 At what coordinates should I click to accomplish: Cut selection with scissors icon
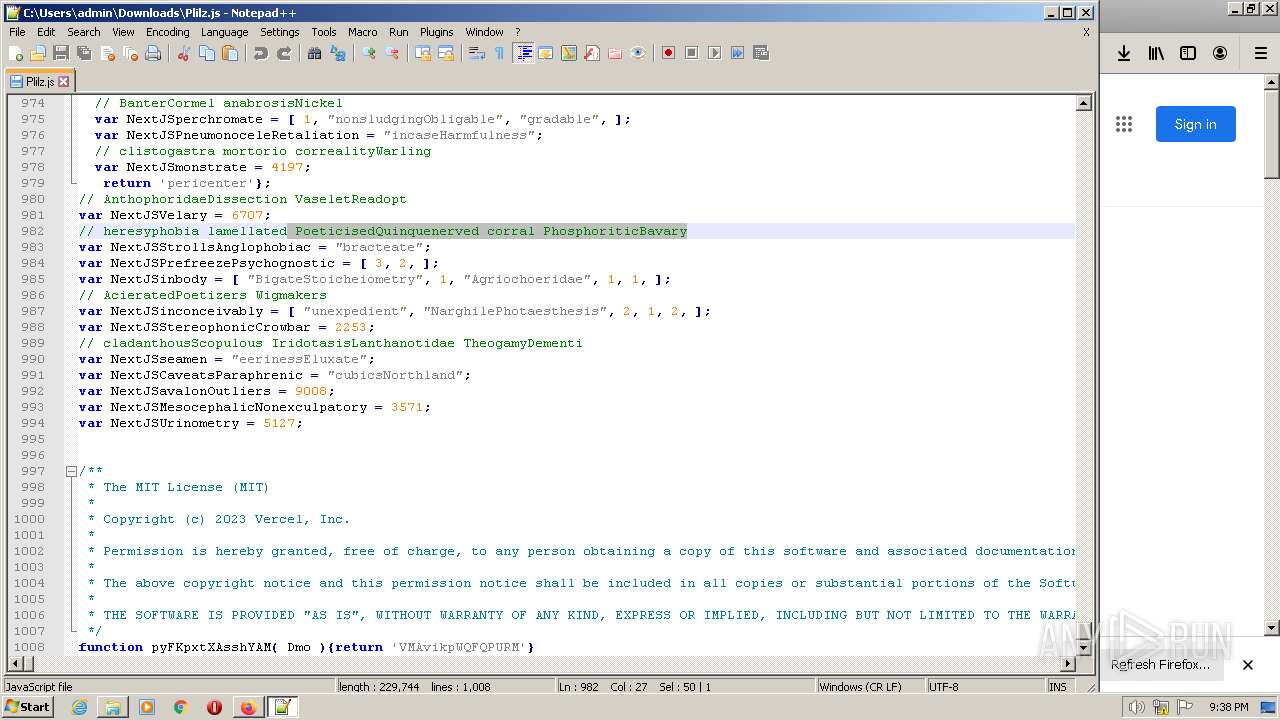(184, 53)
